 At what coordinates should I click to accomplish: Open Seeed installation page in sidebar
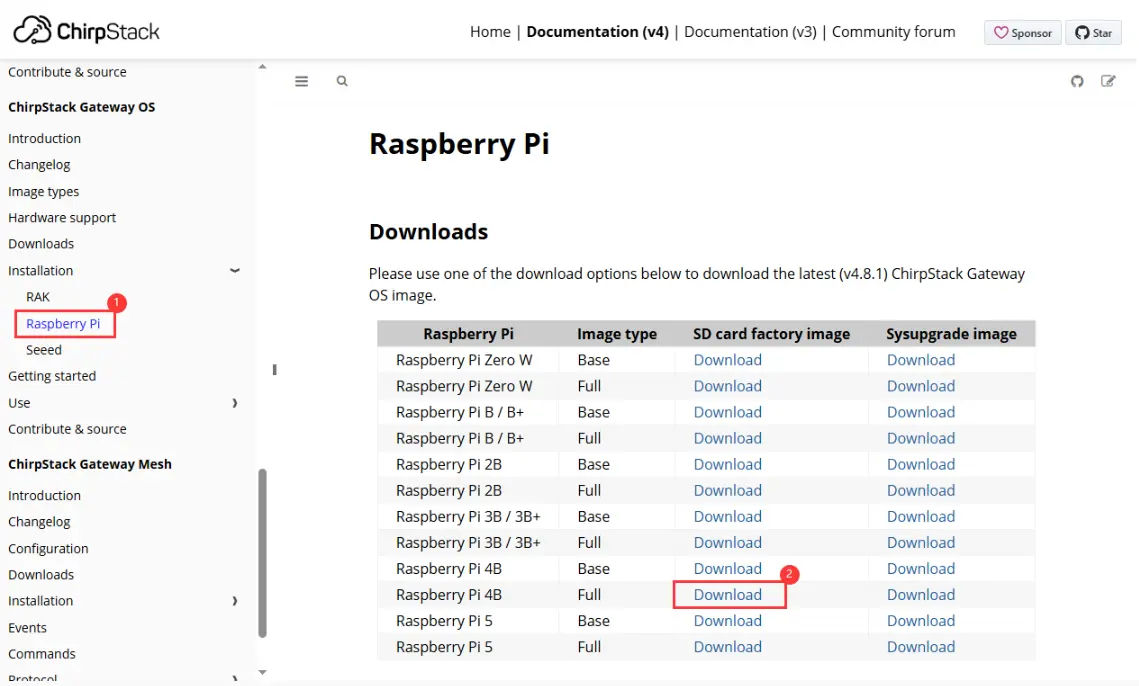click(x=44, y=350)
